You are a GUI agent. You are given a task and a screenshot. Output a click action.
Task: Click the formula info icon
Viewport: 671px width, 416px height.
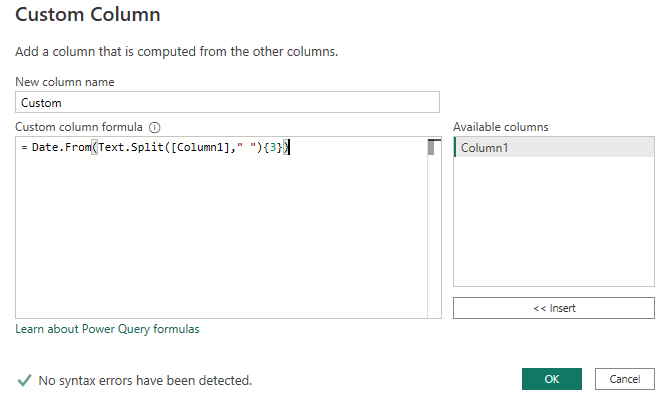pos(154,128)
